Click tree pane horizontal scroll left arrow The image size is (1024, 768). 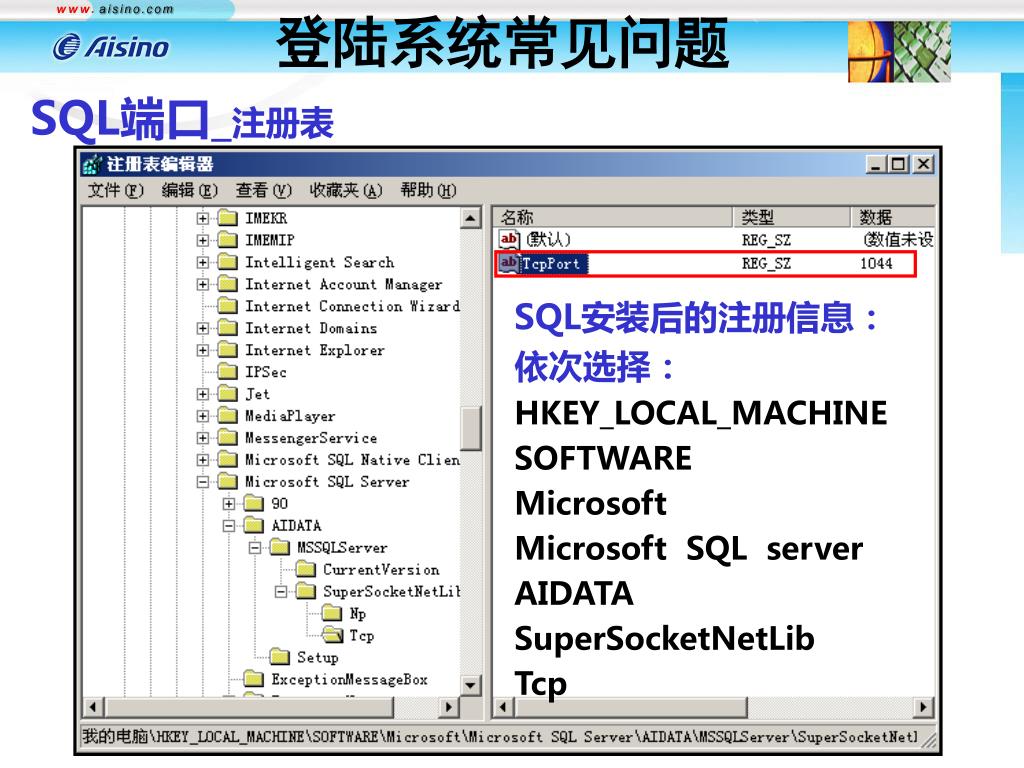pos(93,707)
